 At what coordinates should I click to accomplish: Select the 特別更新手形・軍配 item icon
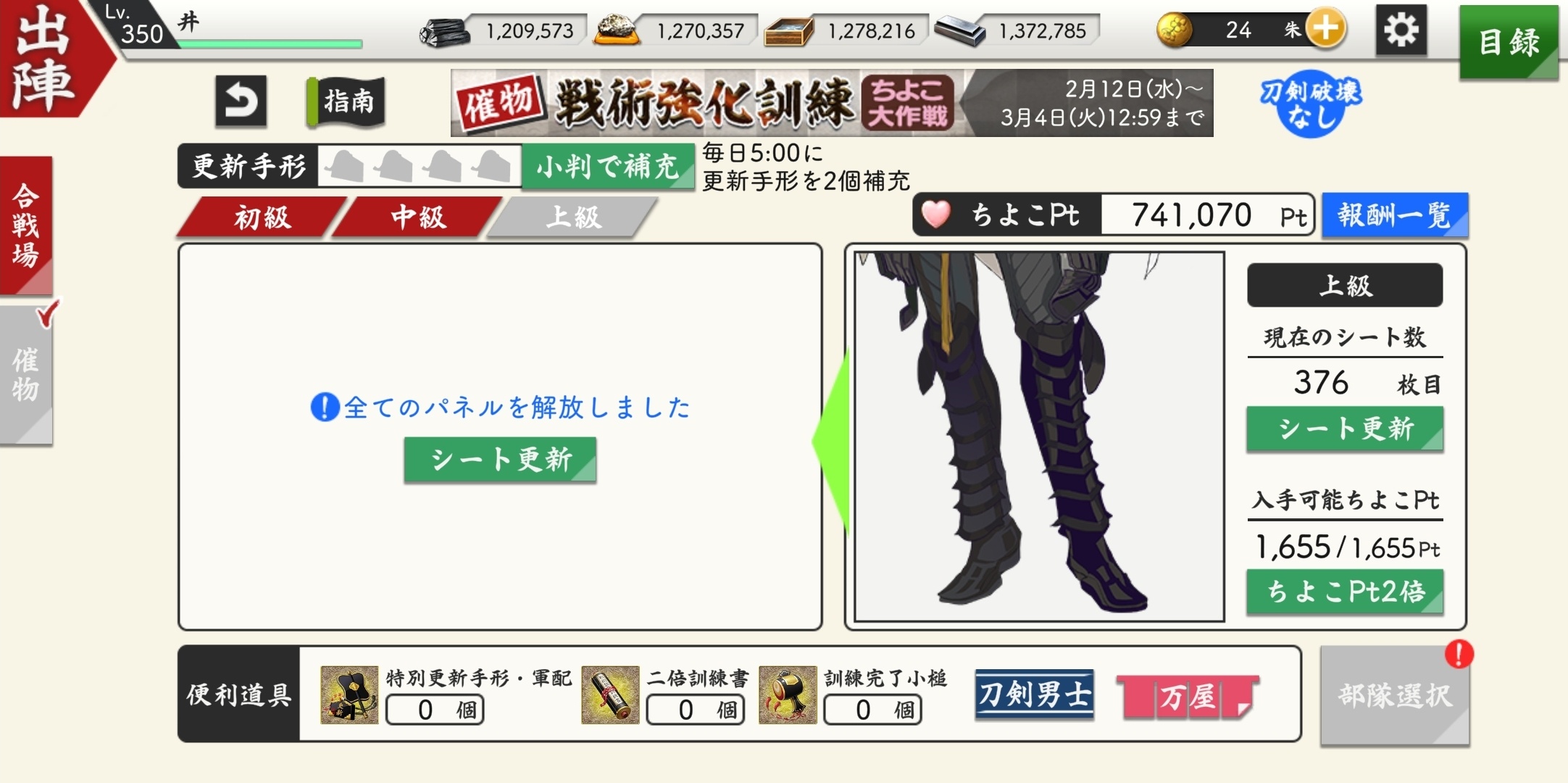[349, 695]
